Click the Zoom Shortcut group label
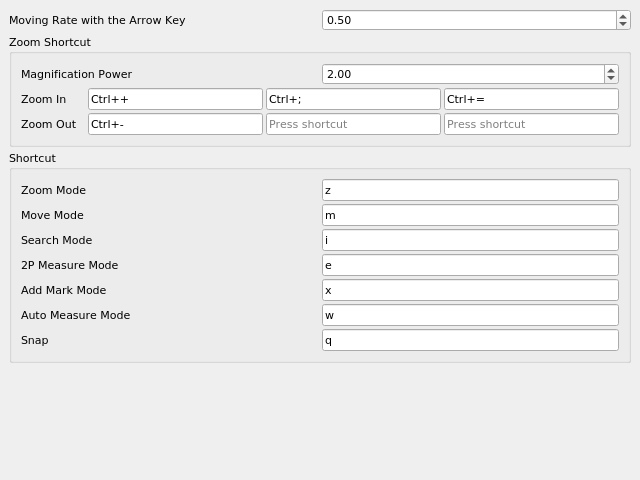Image resolution: width=640 pixels, height=480 pixels. click(x=50, y=42)
